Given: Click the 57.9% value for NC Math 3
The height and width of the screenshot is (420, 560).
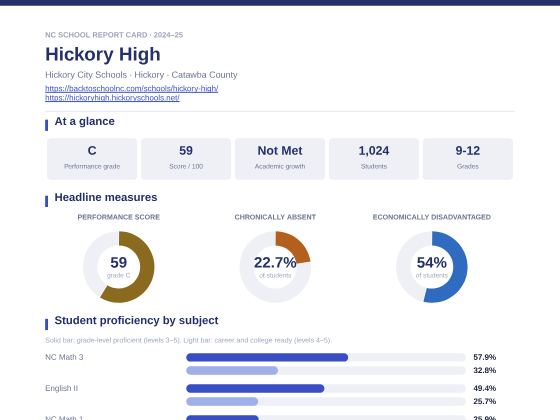Looking at the screenshot, I should coord(485,357).
